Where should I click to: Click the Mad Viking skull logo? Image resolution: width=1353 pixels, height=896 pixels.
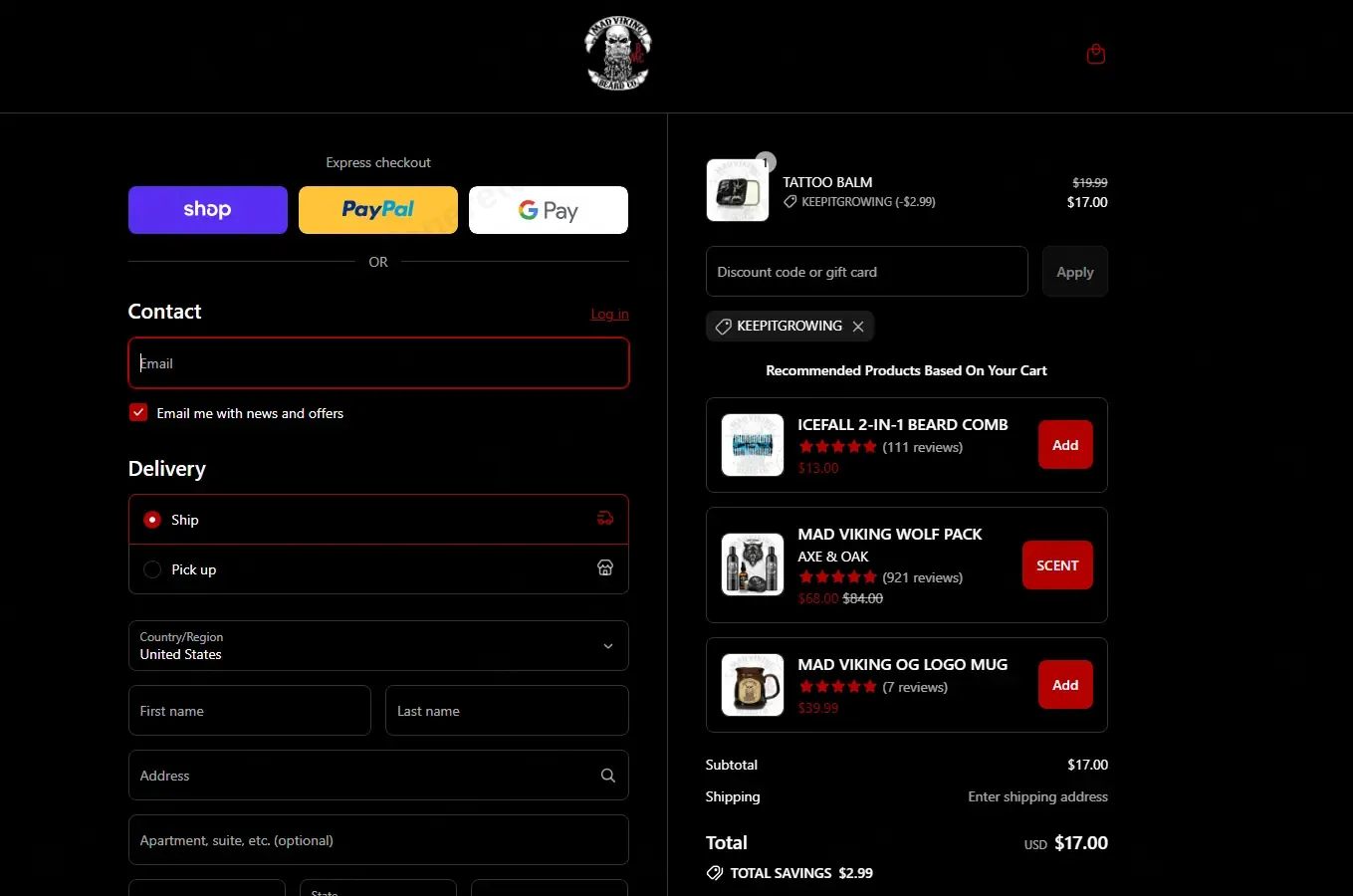click(x=617, y=55)
